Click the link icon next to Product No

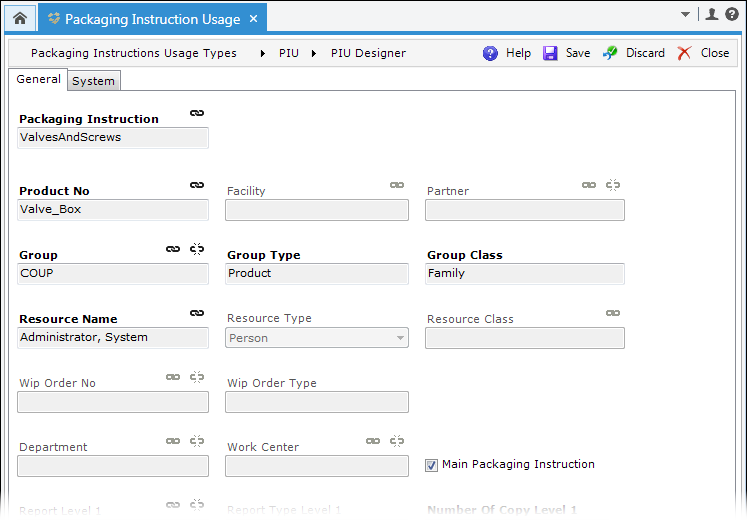(x=197, y=185)
